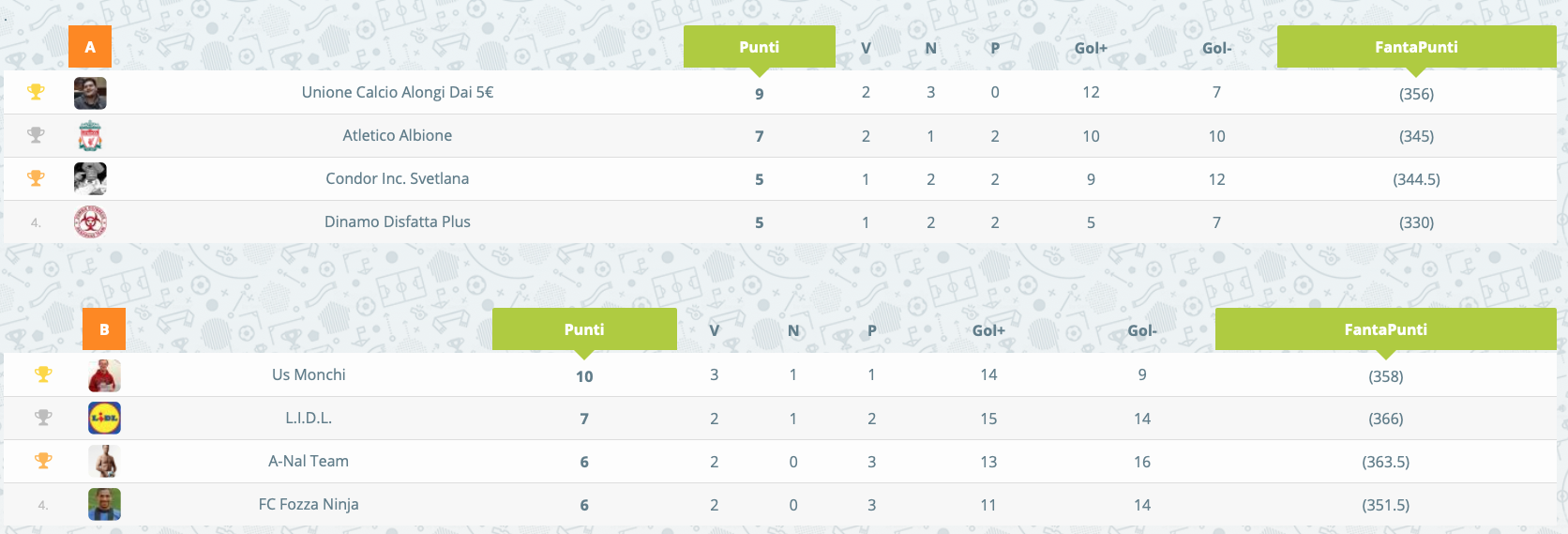Click the gold trophy beside A-Nal Team
The height and width of the screenshot is (534, 1568).
click(x=43, y=461)
